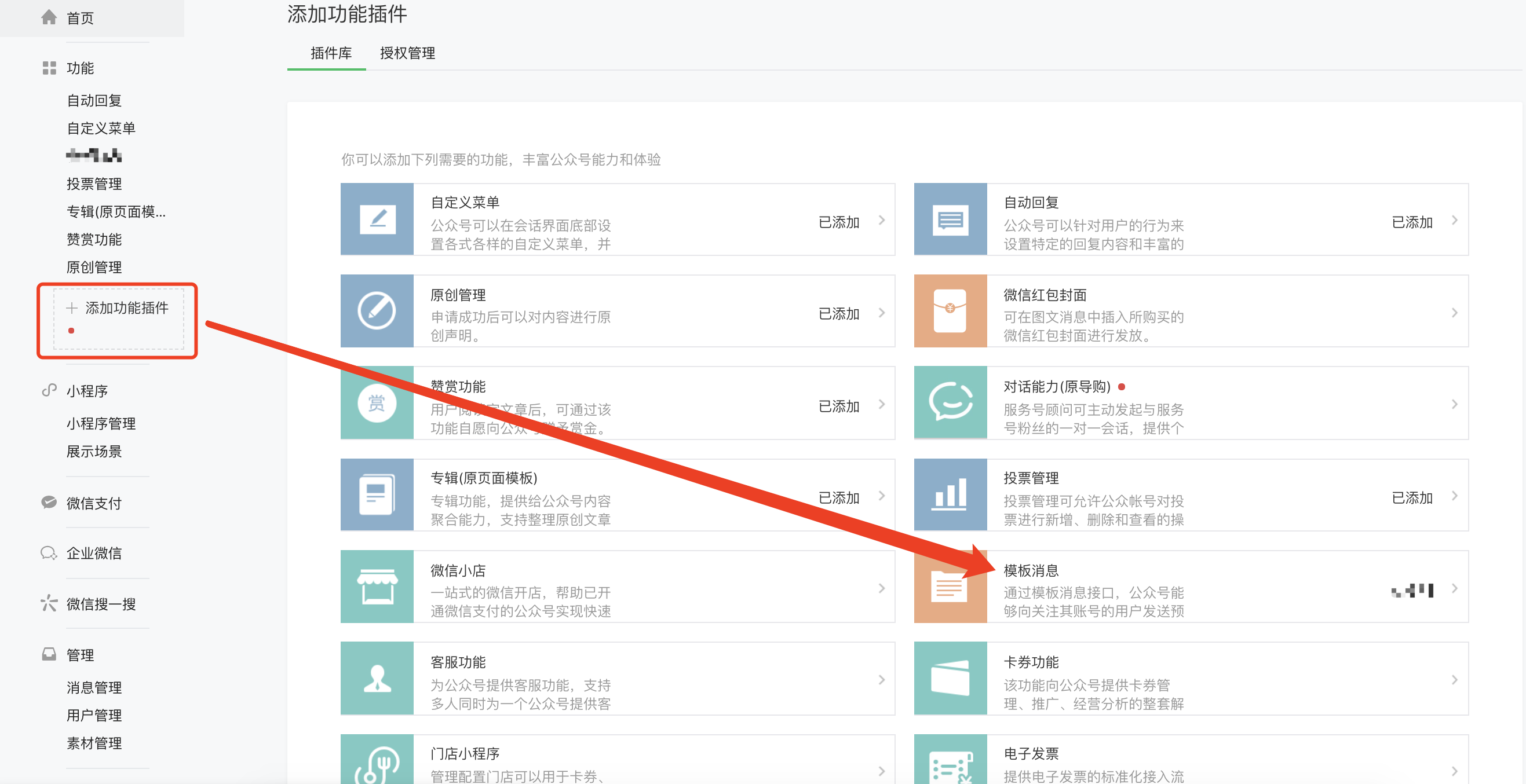Switch to the 插件库 tab
Viewport: 1526px width, 784px height.
tap(331, 53)
